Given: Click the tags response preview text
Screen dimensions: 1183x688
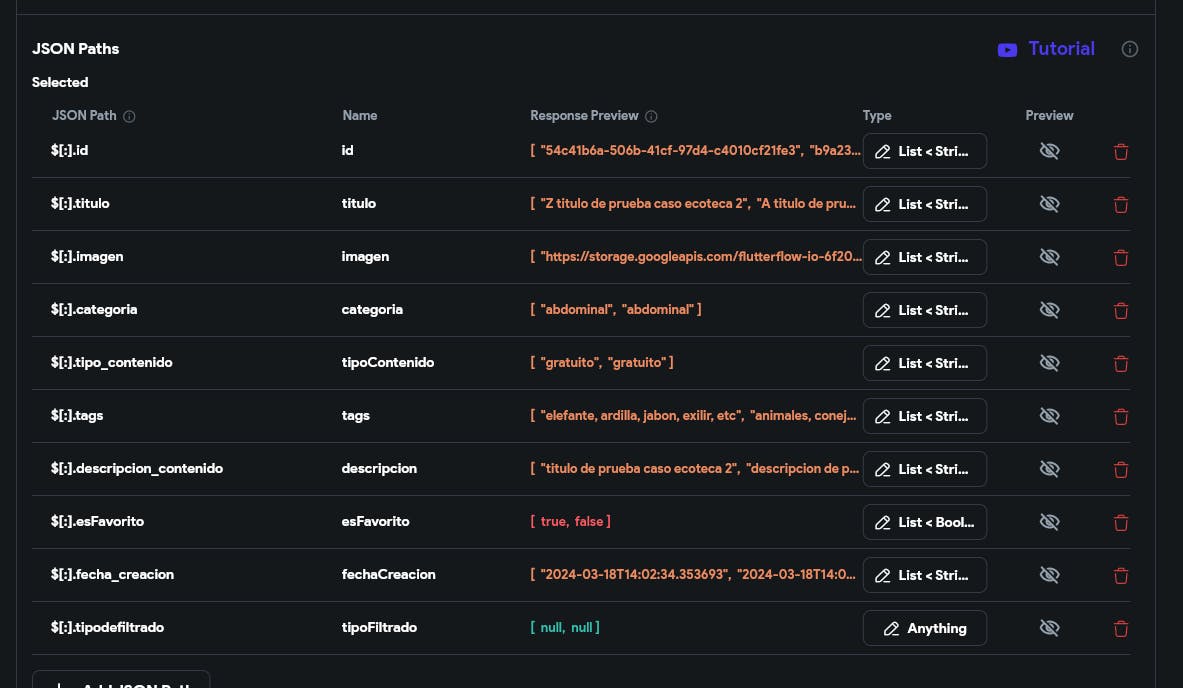Looking at the screenshot, I should tap(694, 416).
